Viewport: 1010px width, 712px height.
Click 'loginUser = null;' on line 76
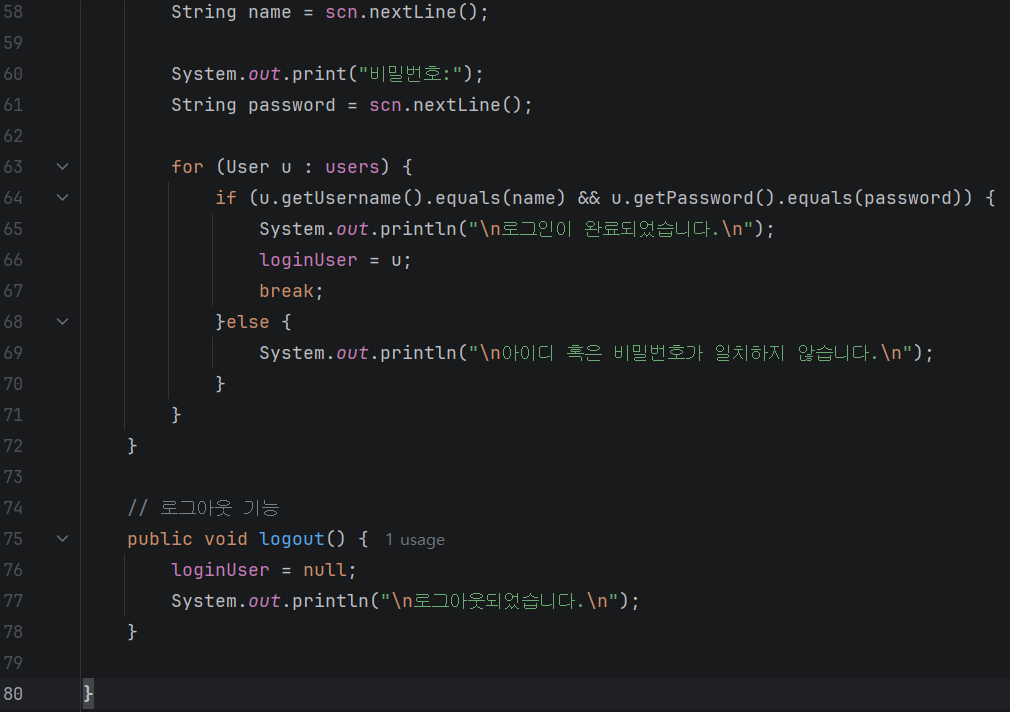click(263, 570)
